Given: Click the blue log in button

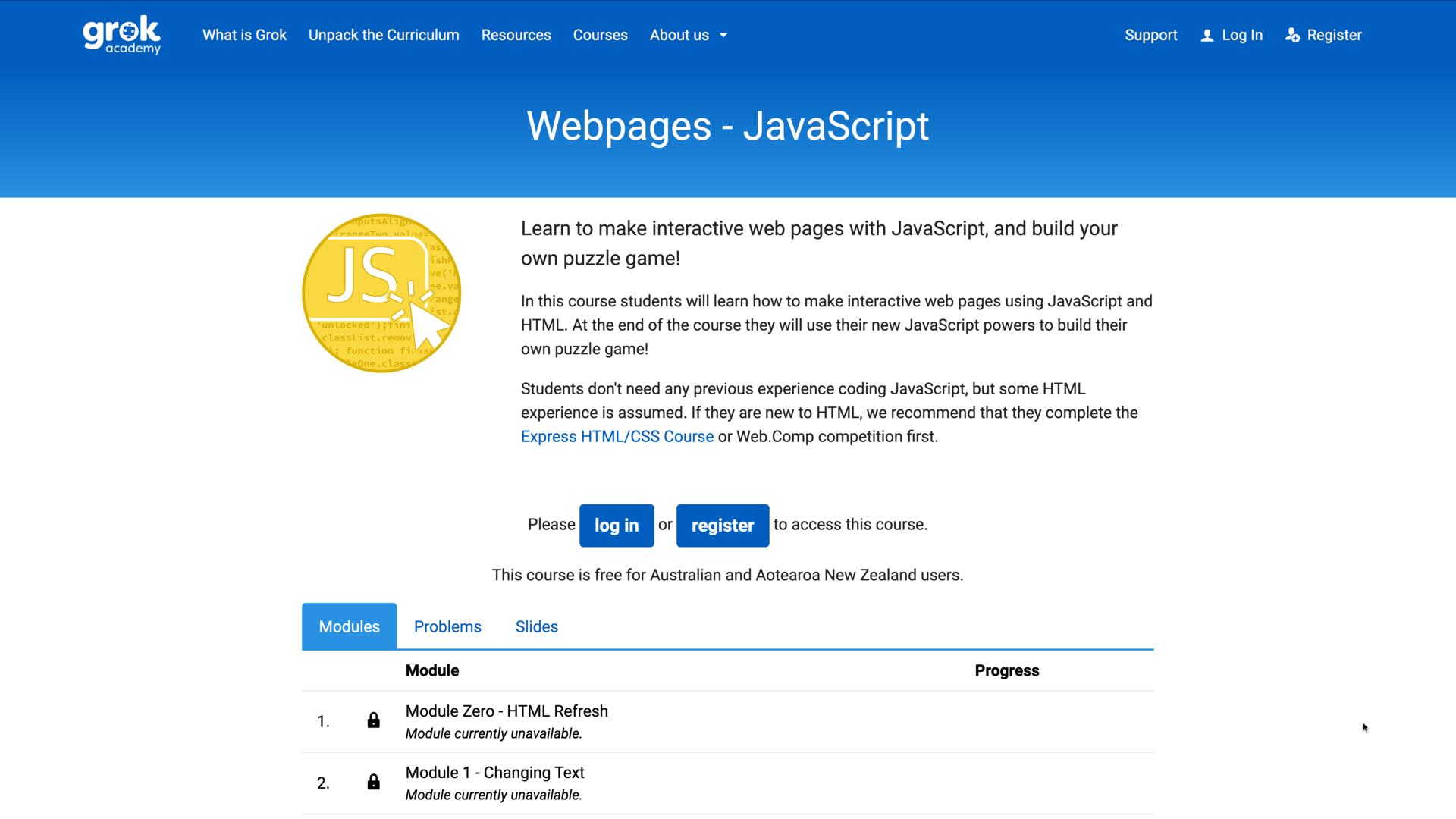Looking at the screenshot, I should 617,526.
